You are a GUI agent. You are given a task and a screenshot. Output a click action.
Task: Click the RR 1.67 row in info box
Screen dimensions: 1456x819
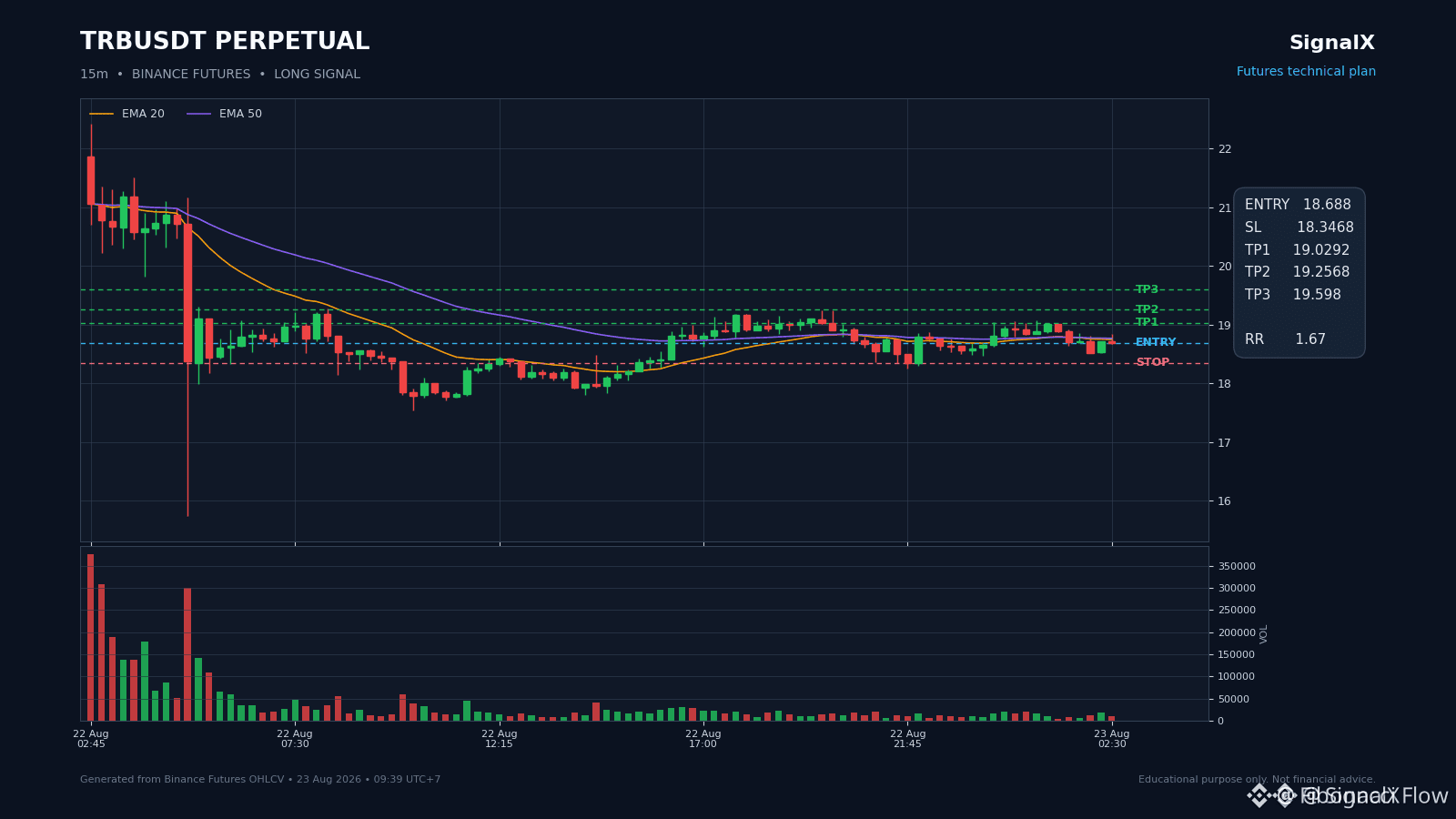[x=1285, y=339]
